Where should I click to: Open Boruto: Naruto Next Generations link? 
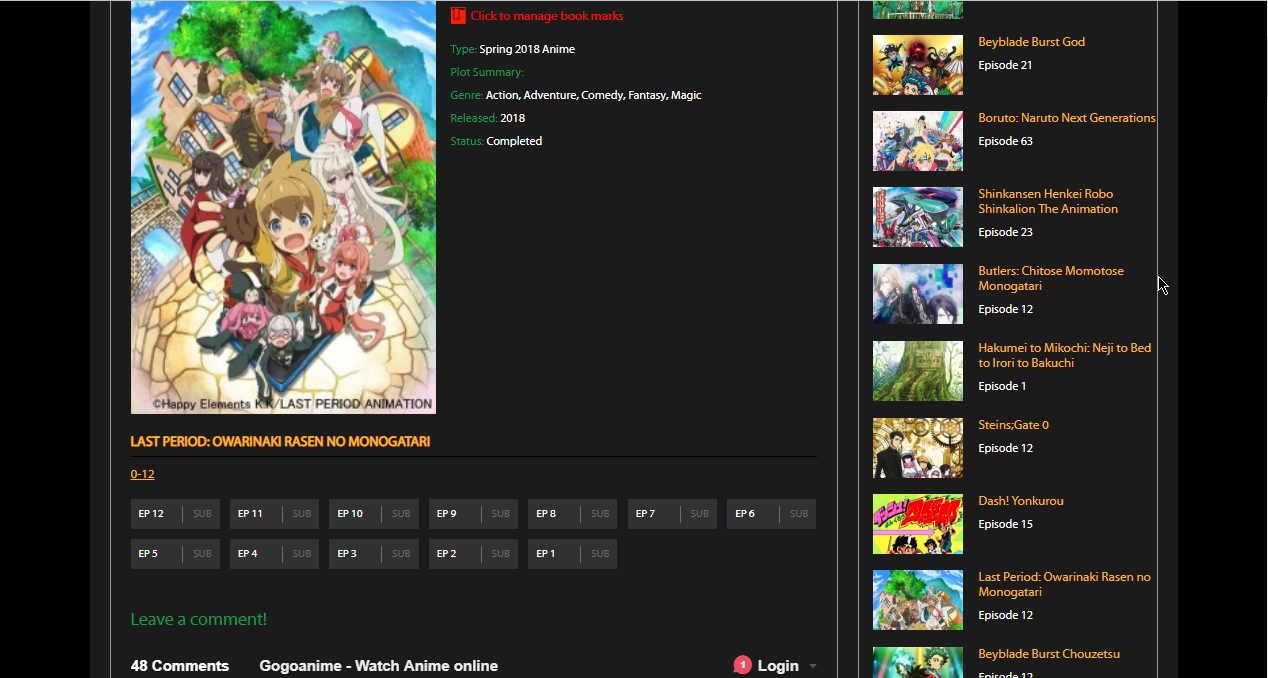click(x=1066, y=118)
